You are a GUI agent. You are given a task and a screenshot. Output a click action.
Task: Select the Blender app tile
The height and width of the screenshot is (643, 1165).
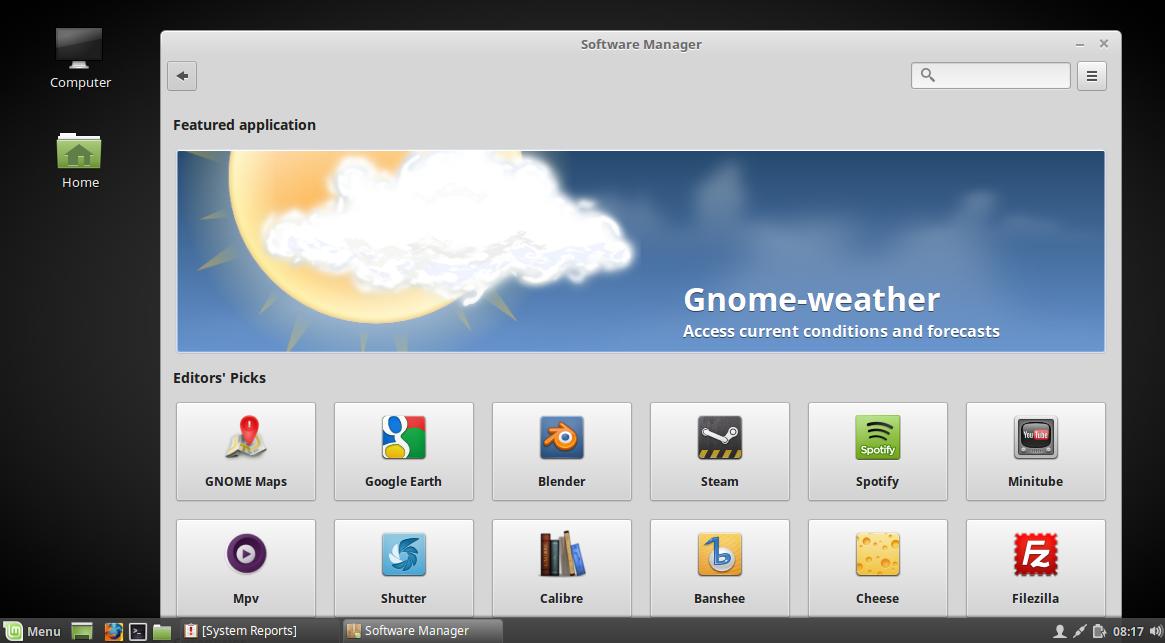562,451
